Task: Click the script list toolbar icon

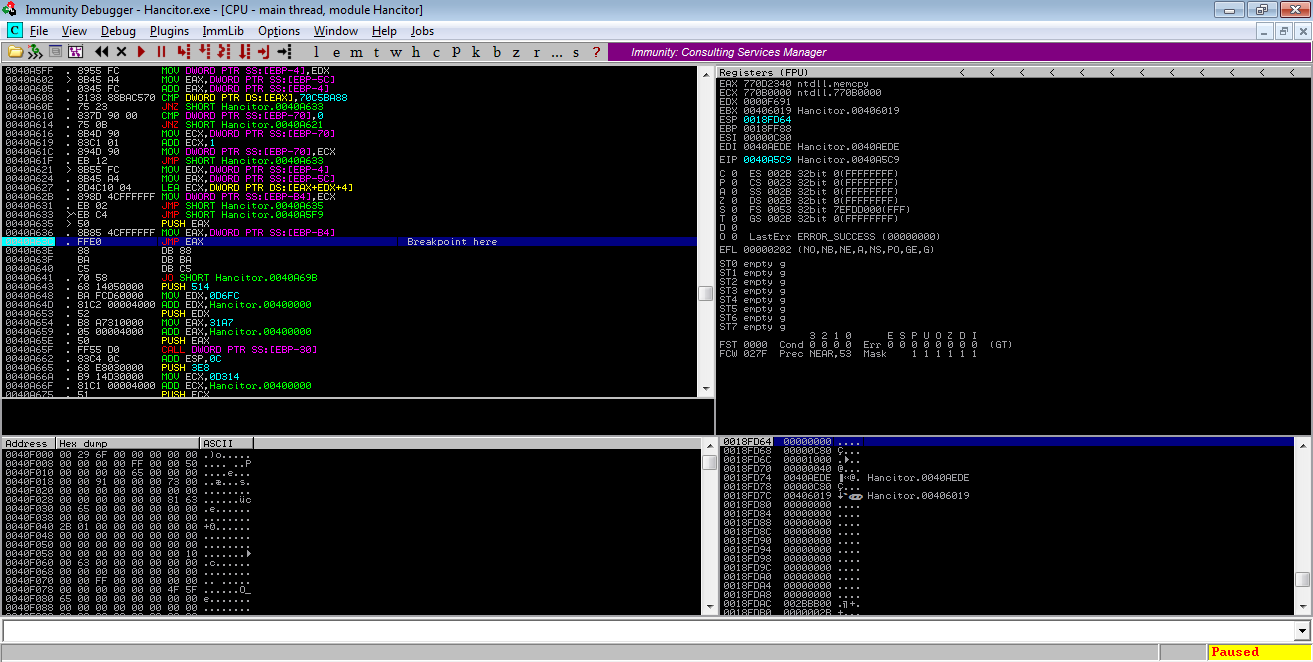Action: [x=56, y=51]
